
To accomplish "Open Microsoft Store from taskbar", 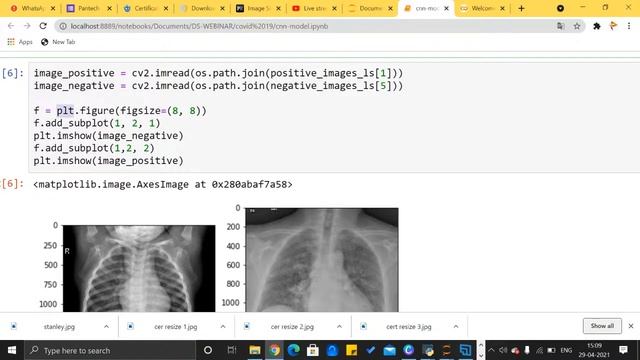I will click(313, 350).
